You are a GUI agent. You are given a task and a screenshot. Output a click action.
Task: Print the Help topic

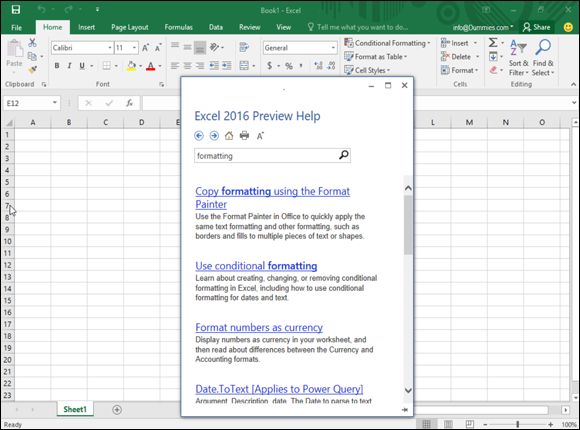(244, 136)
